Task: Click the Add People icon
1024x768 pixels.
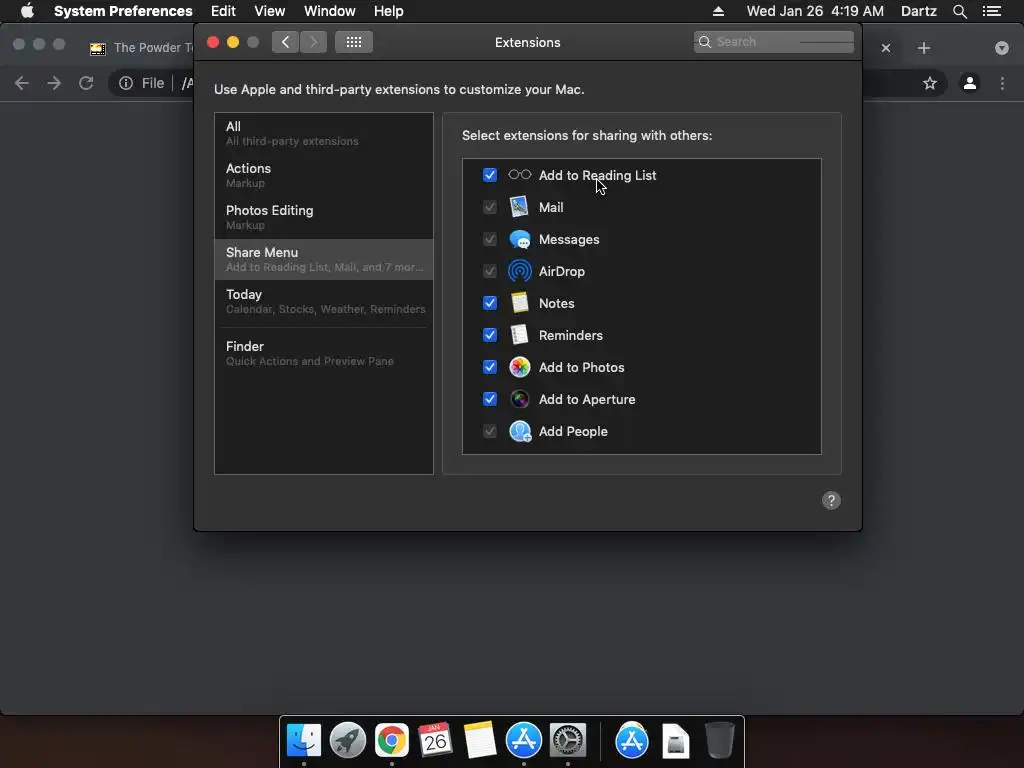Action: click(x=520, y=431)
